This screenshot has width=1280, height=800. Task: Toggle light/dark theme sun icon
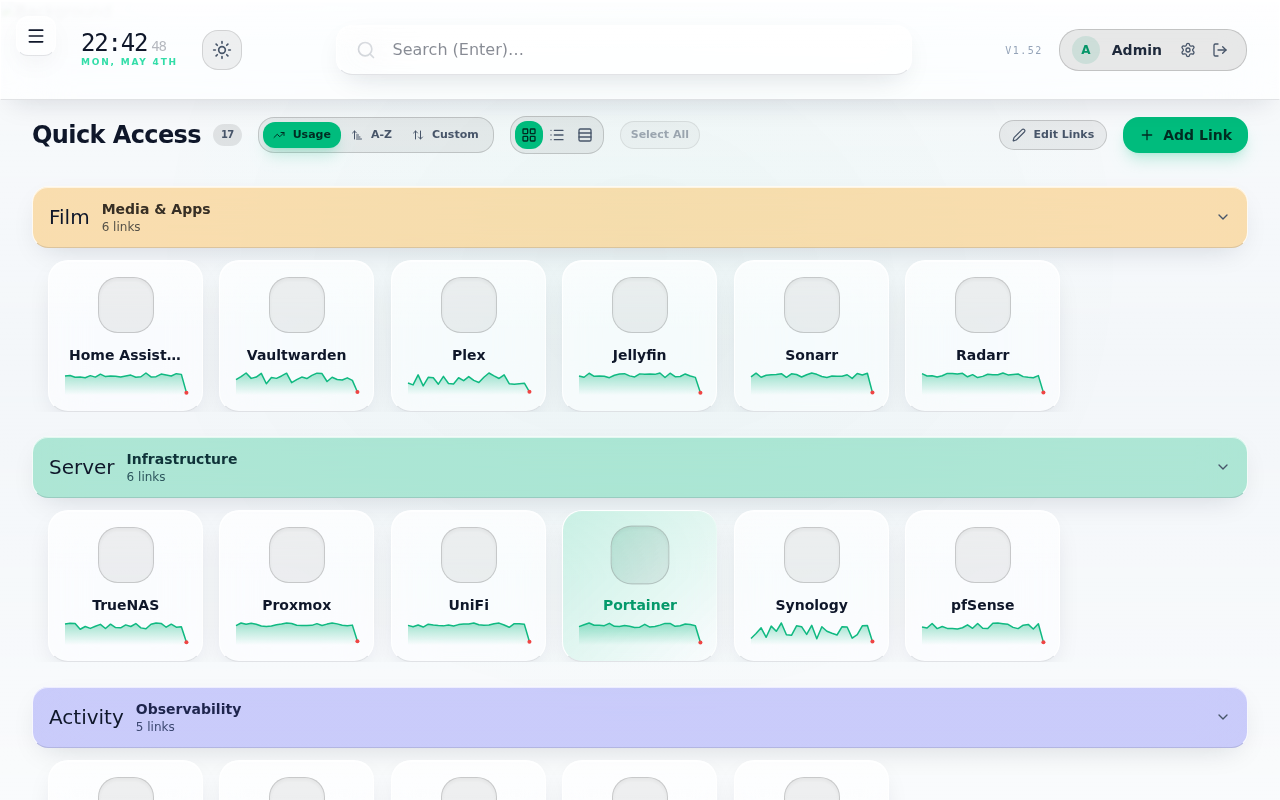coord(222,50)
